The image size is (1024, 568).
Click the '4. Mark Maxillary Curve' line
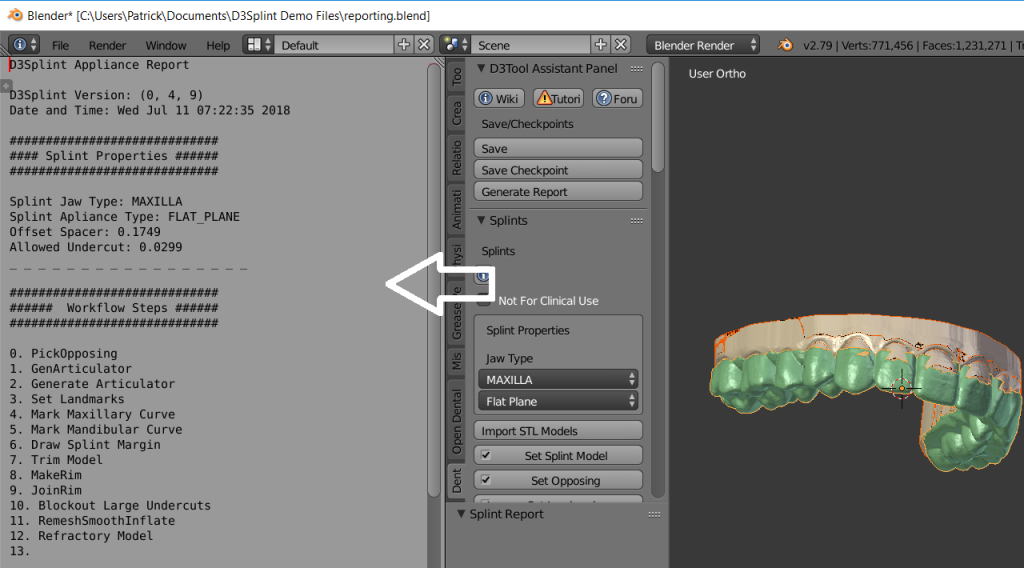tap(92, 414)
